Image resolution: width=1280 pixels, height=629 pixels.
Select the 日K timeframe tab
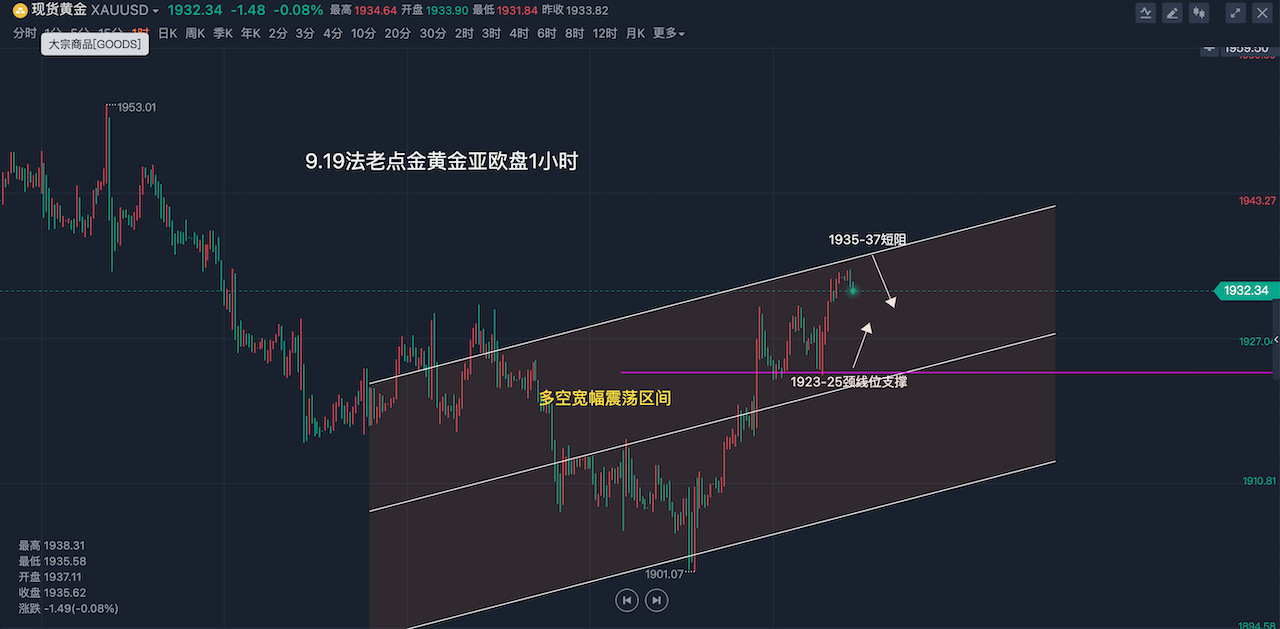(x=167, y=33)
